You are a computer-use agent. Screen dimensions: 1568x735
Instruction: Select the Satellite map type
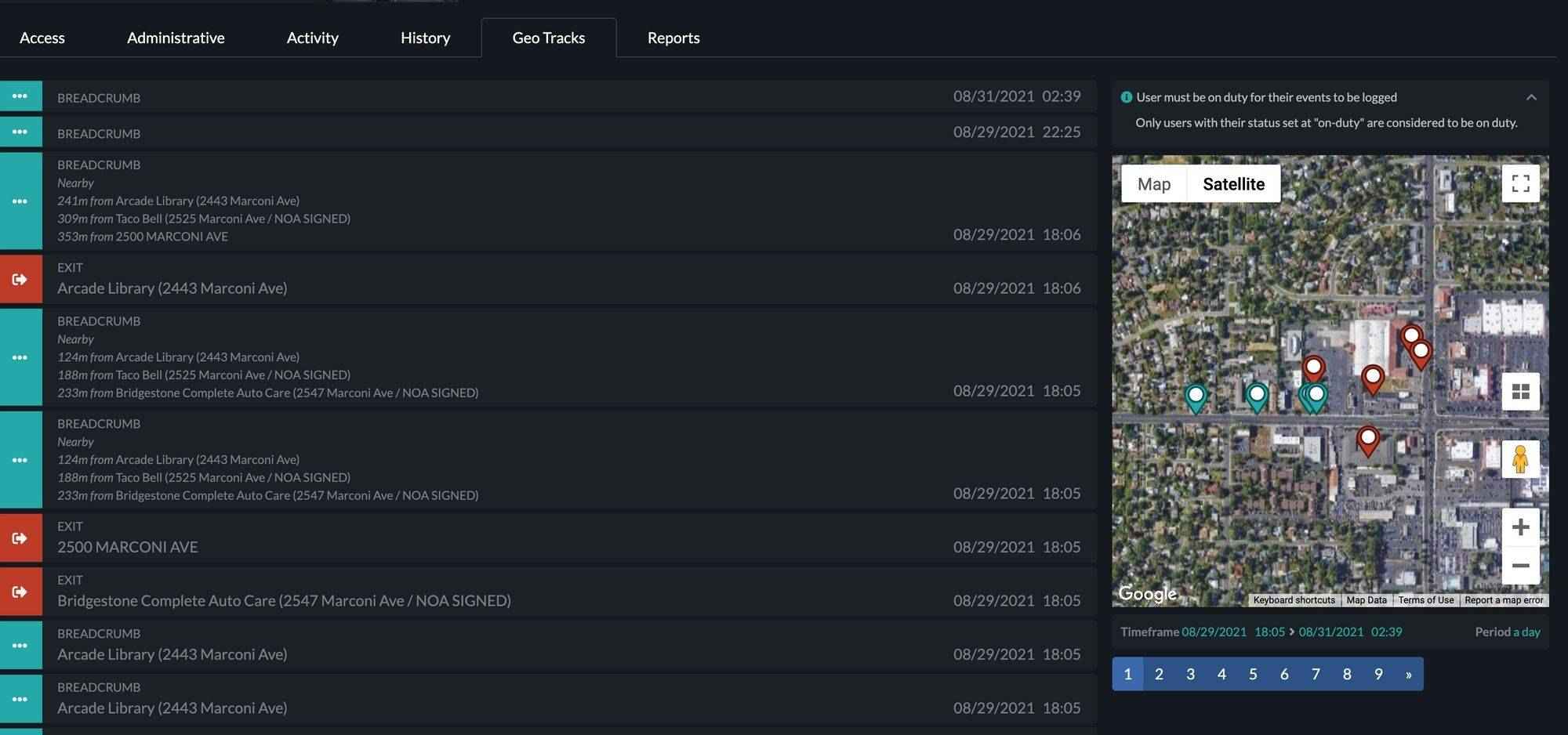pyautogui.click(x=1234, y=183)
